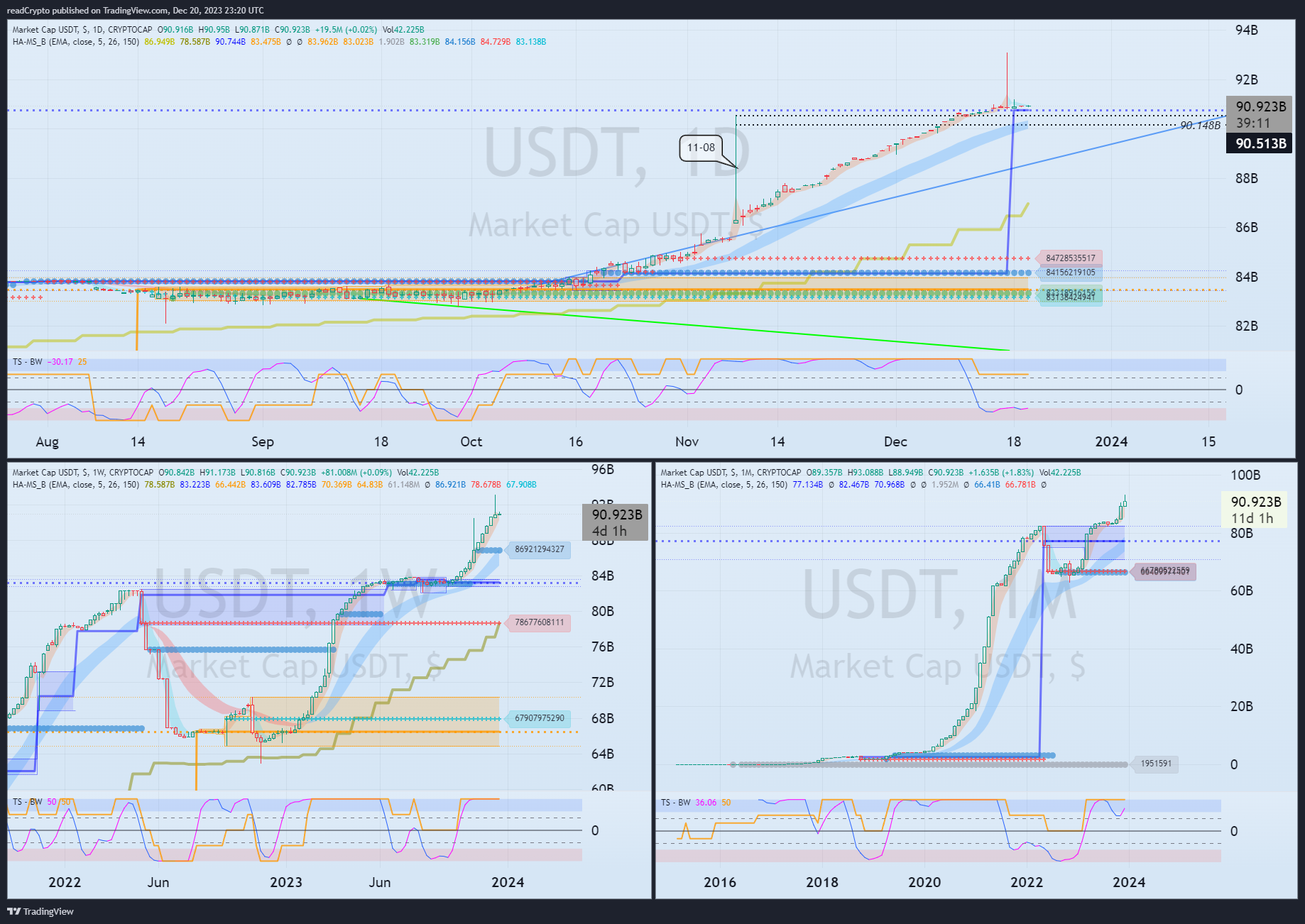Screen dimensions: 1305x924
Task: Click the 100B axis label on the monthly chart
Action: click(x=1245, y=475)
